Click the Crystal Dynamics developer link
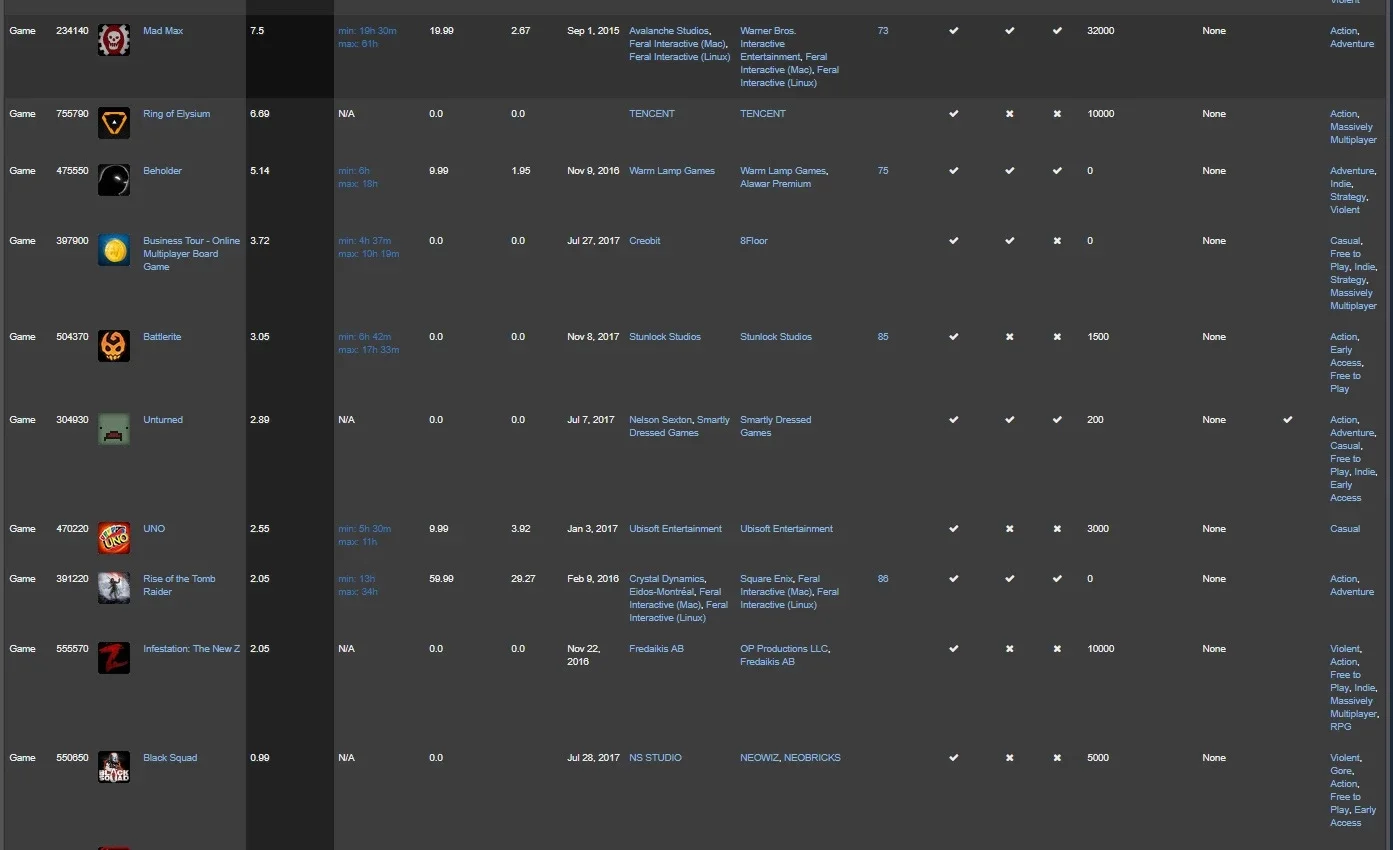Screen dimensions: 1393x850 pos(666,579)
